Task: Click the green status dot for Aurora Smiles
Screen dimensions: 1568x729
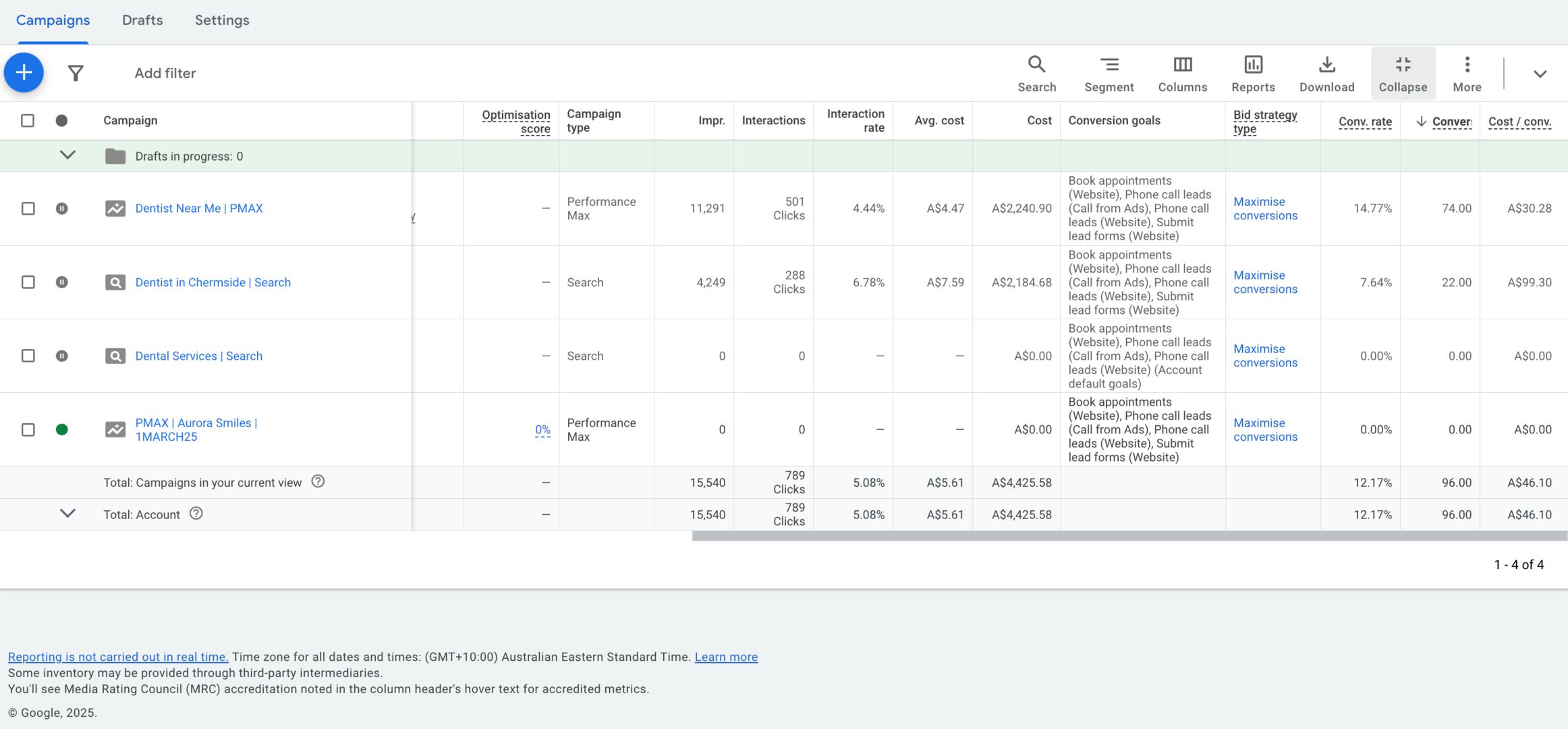Action: coord(61,429)
